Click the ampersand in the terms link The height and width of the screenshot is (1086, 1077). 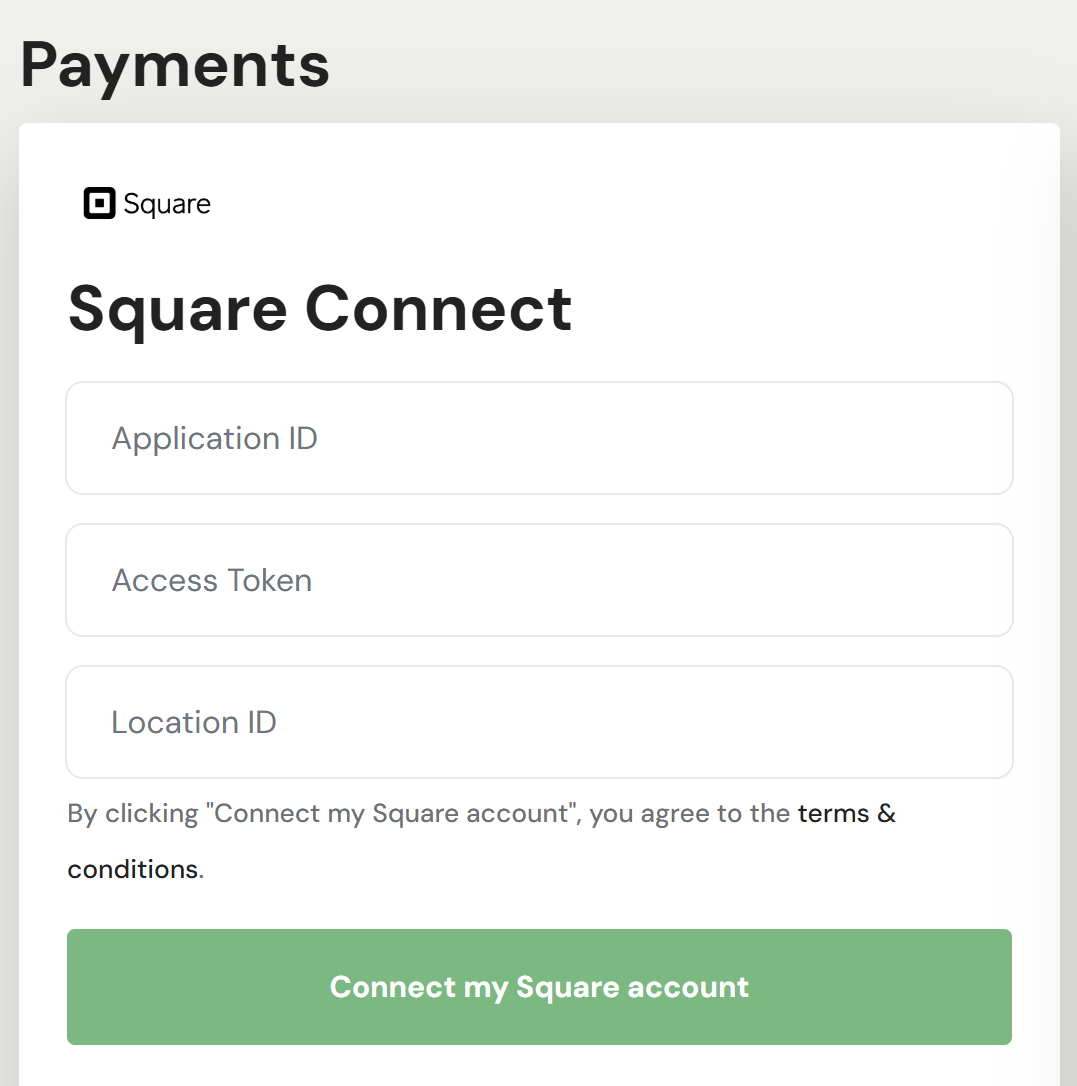coord(886,813)
